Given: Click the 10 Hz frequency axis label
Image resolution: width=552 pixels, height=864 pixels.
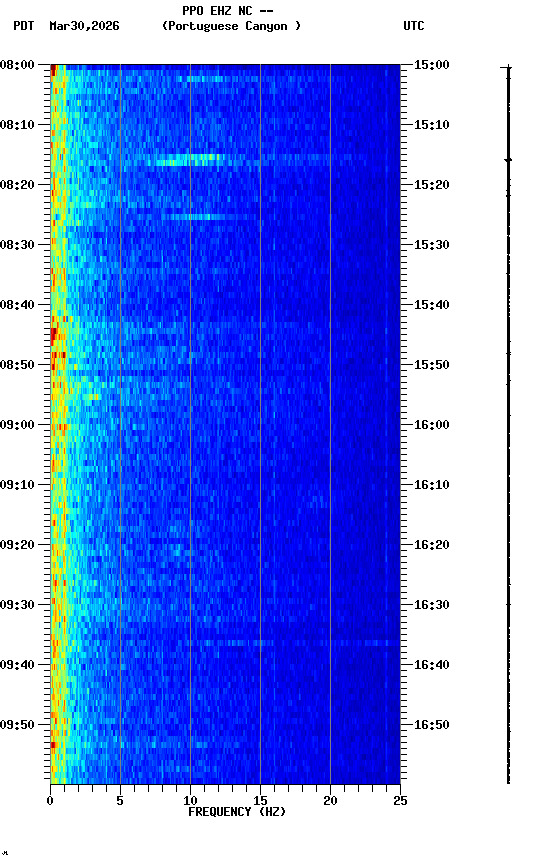Looking at the screenshot, I should [190, 801].
